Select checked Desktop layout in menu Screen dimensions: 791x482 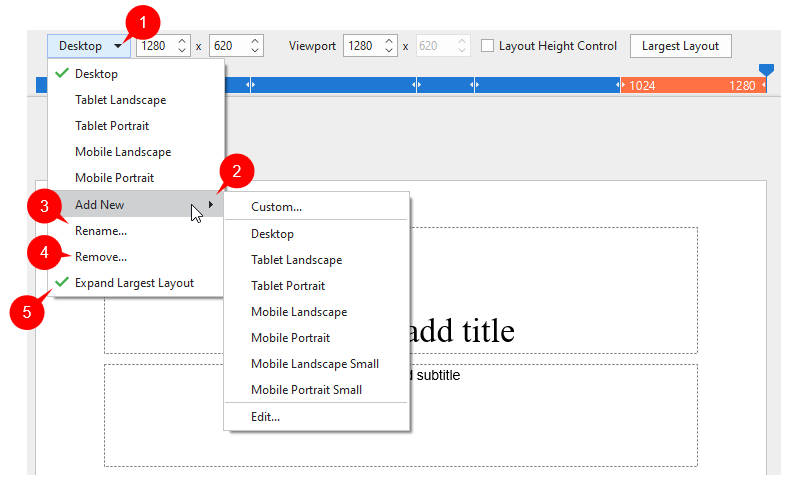tap(96, 74)
